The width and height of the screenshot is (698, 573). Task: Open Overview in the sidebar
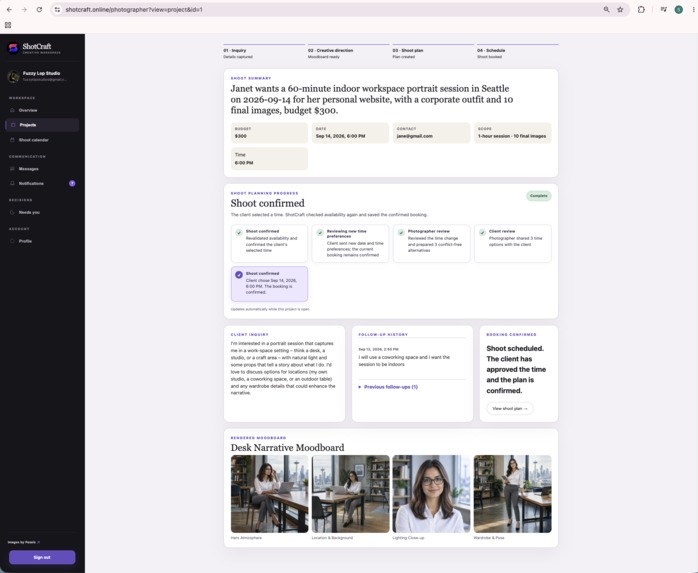point(42,110)
